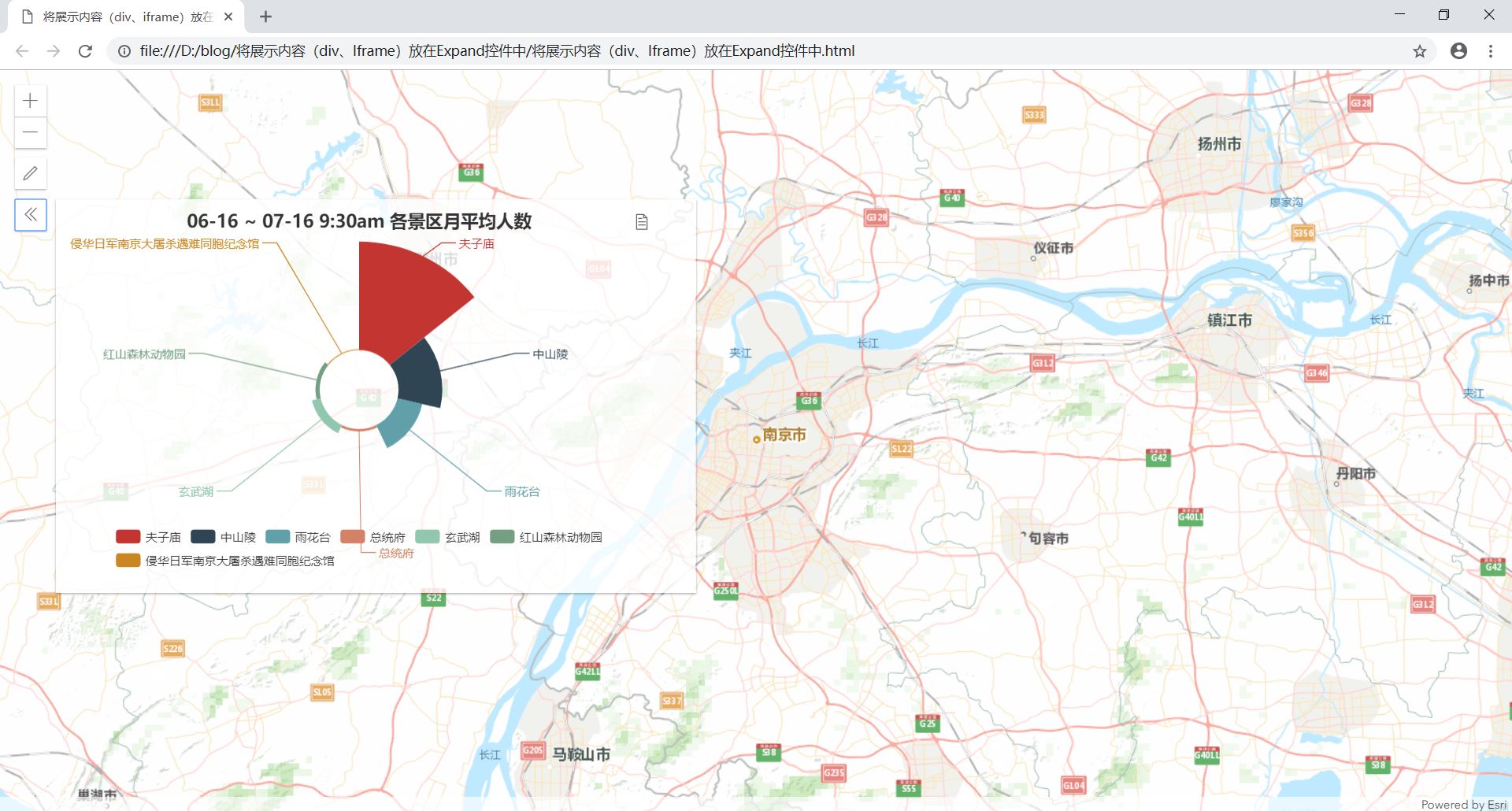The width and height of the screenshot is (1512, 811).
Task: Toggle 玄武湖 legend item
Action: point(447,537)
